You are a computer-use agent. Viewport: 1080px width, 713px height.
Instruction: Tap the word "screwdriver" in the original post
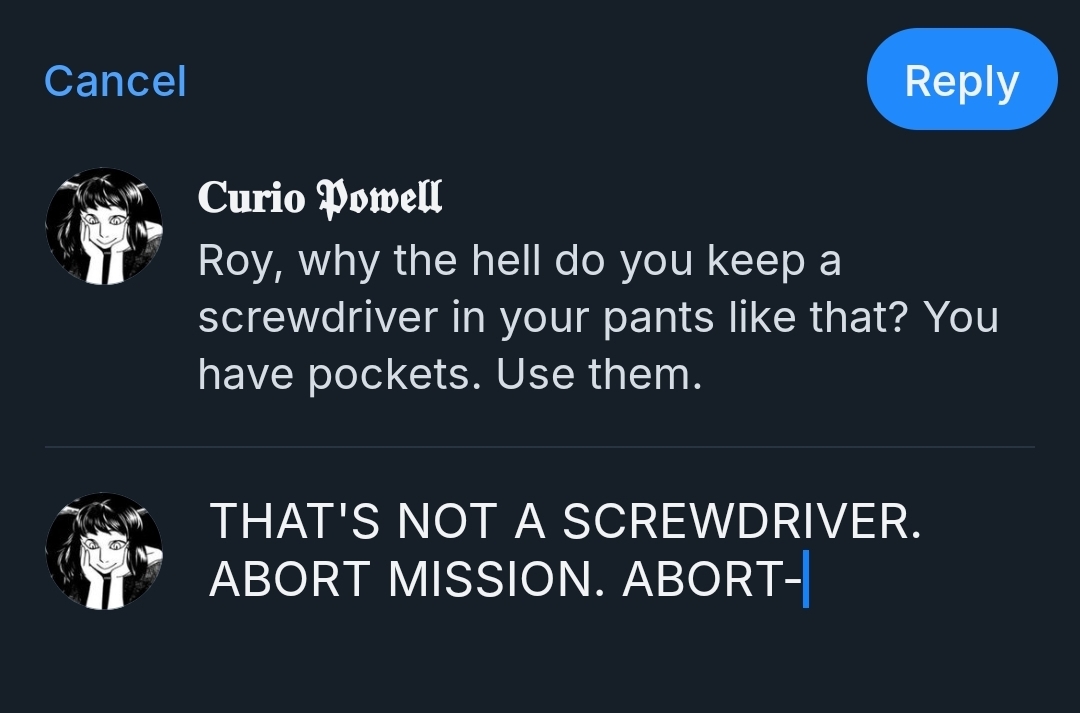coord(318,318)
